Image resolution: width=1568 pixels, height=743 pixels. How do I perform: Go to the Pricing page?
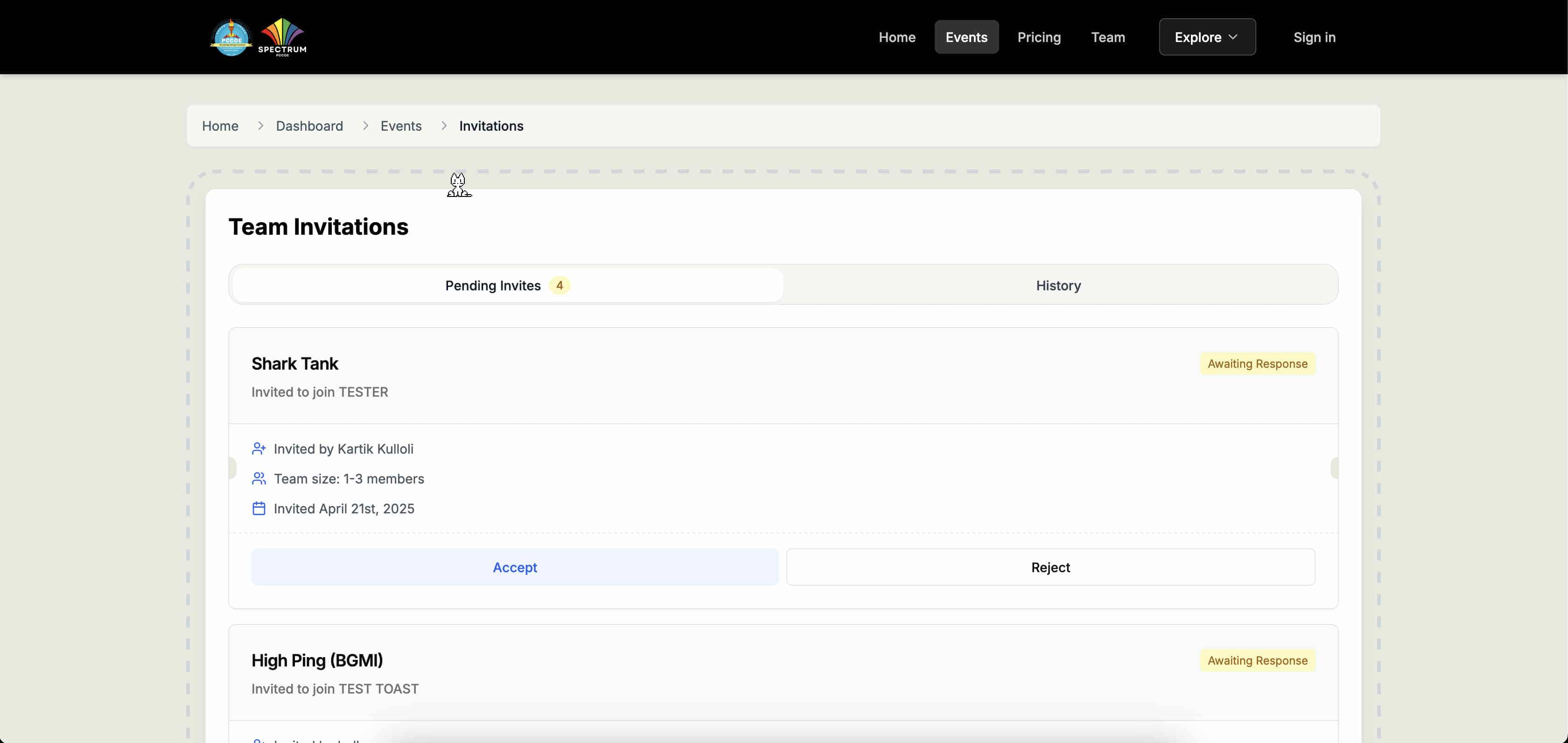[x=1038, y=37]
